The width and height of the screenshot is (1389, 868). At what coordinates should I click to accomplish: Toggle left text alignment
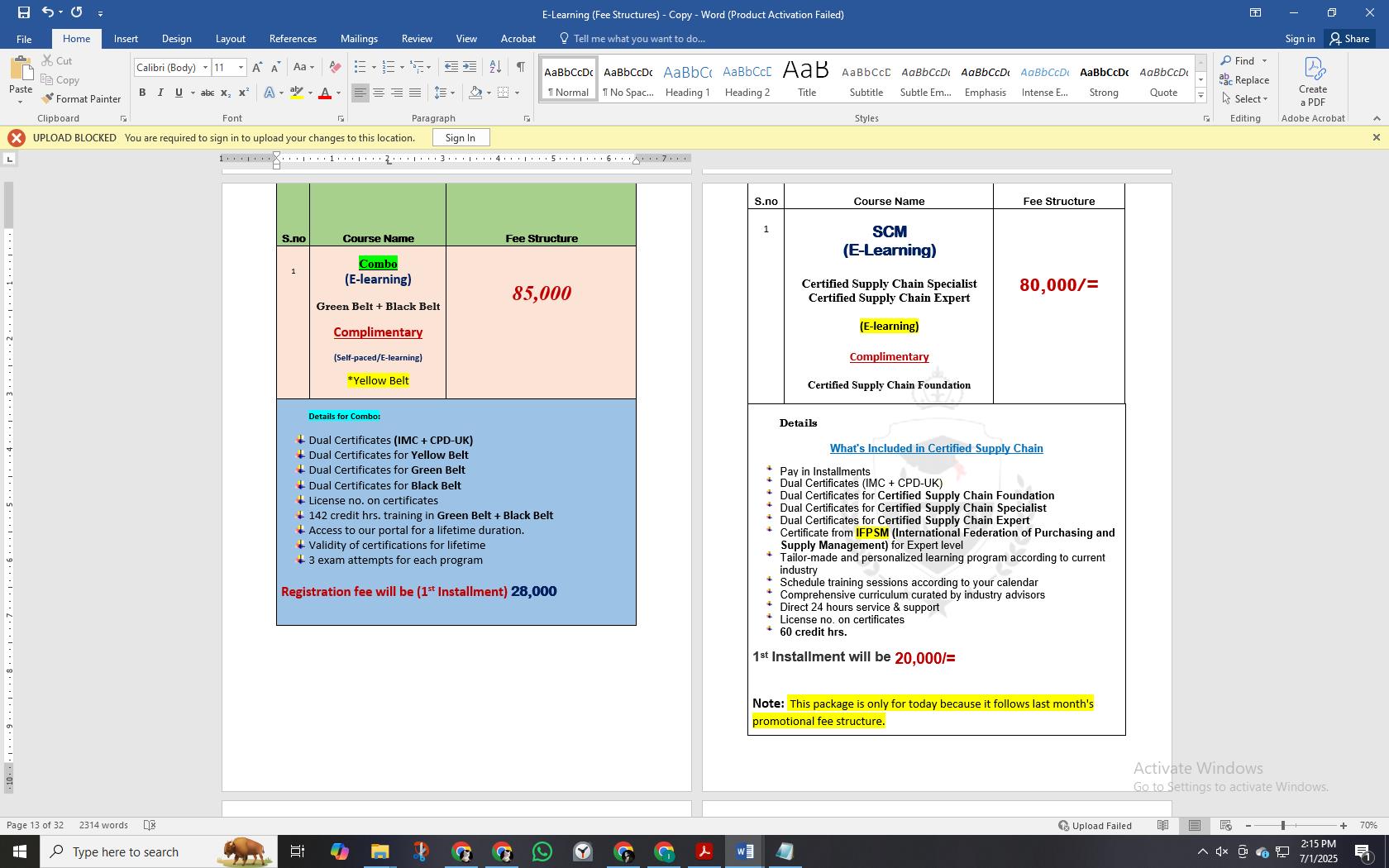(360, 93)
